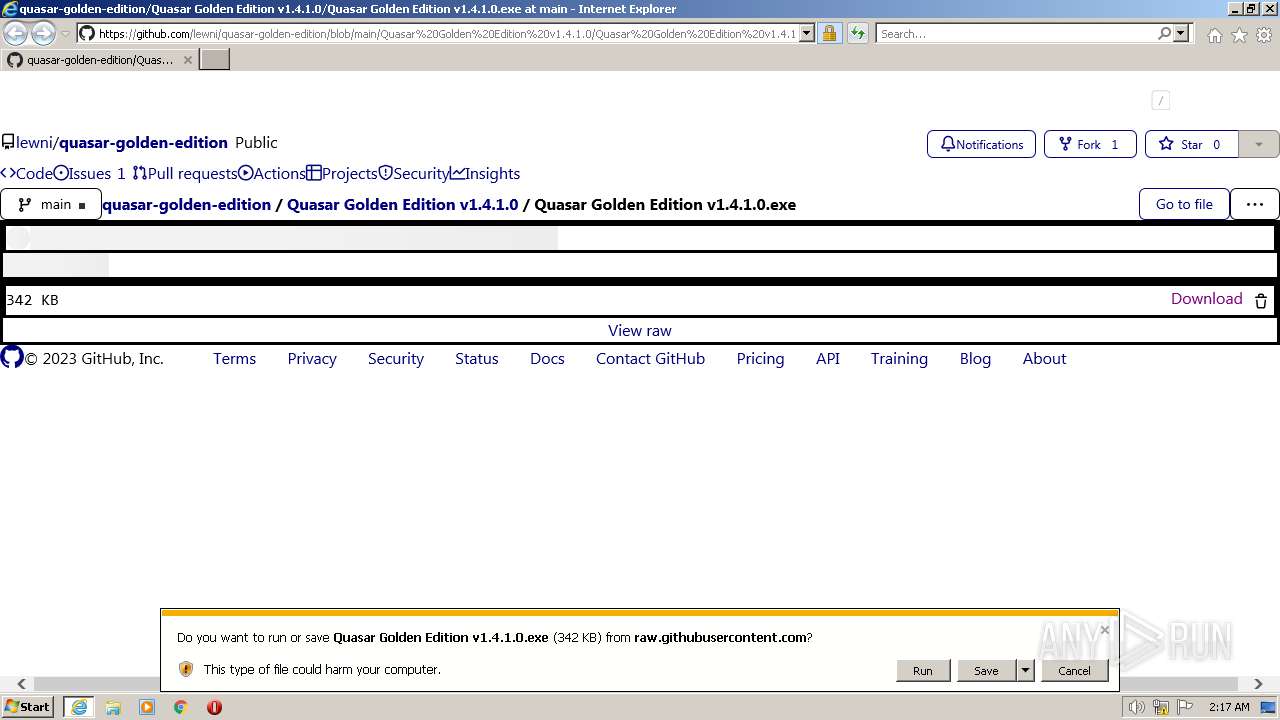Open the Security repository tab
This screenshot has width=1280, height=720.
pos(414,173)
